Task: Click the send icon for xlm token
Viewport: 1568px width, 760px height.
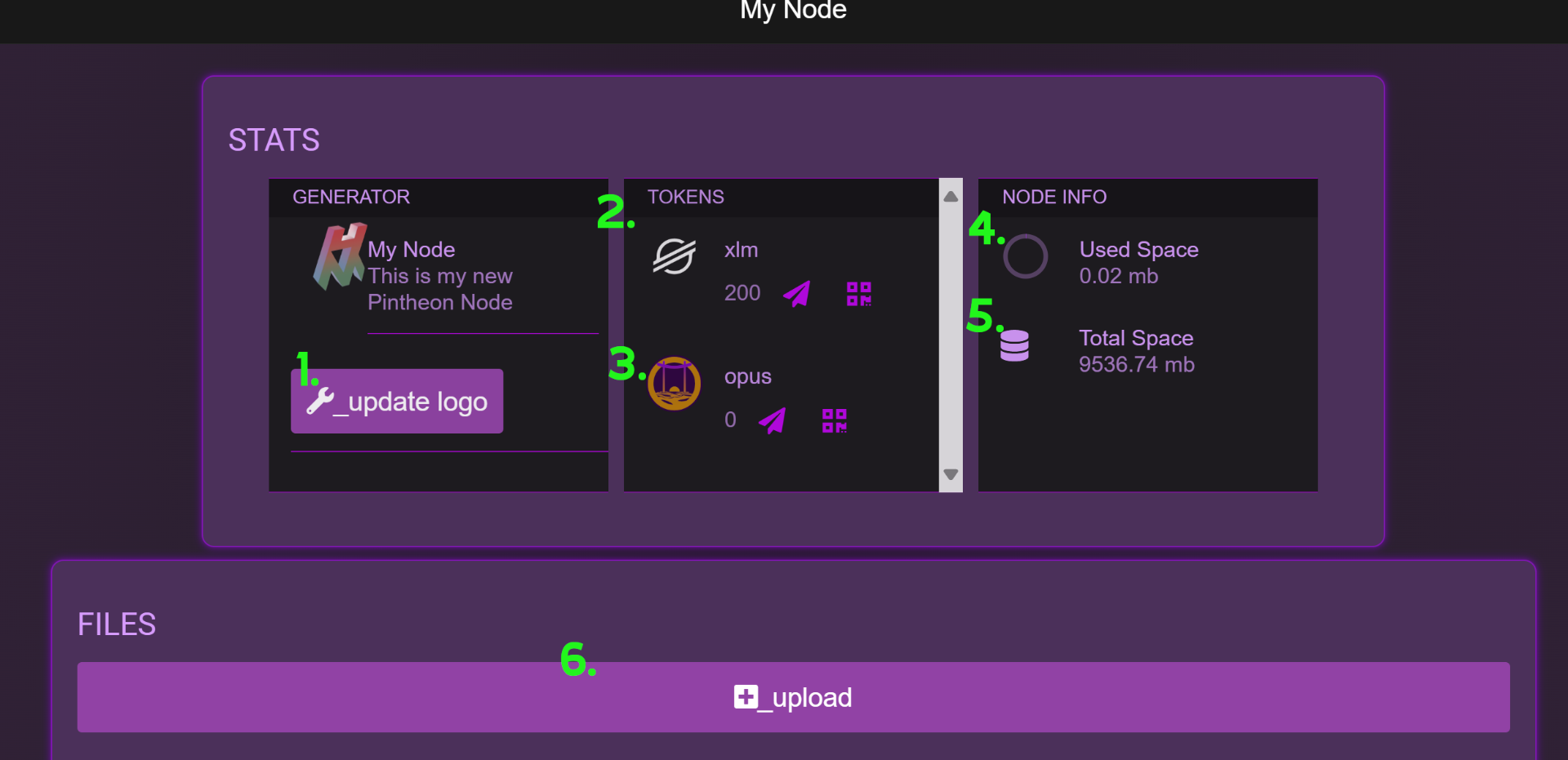Action: click(796, 293)
